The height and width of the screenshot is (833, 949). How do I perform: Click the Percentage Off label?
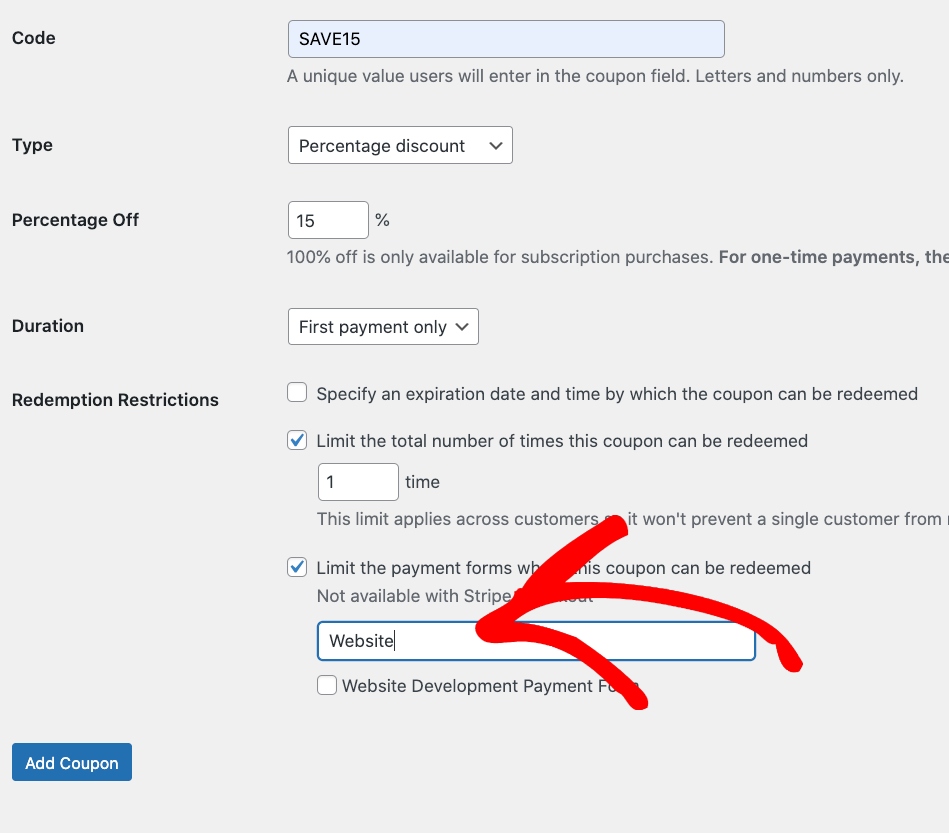(75, 220)
